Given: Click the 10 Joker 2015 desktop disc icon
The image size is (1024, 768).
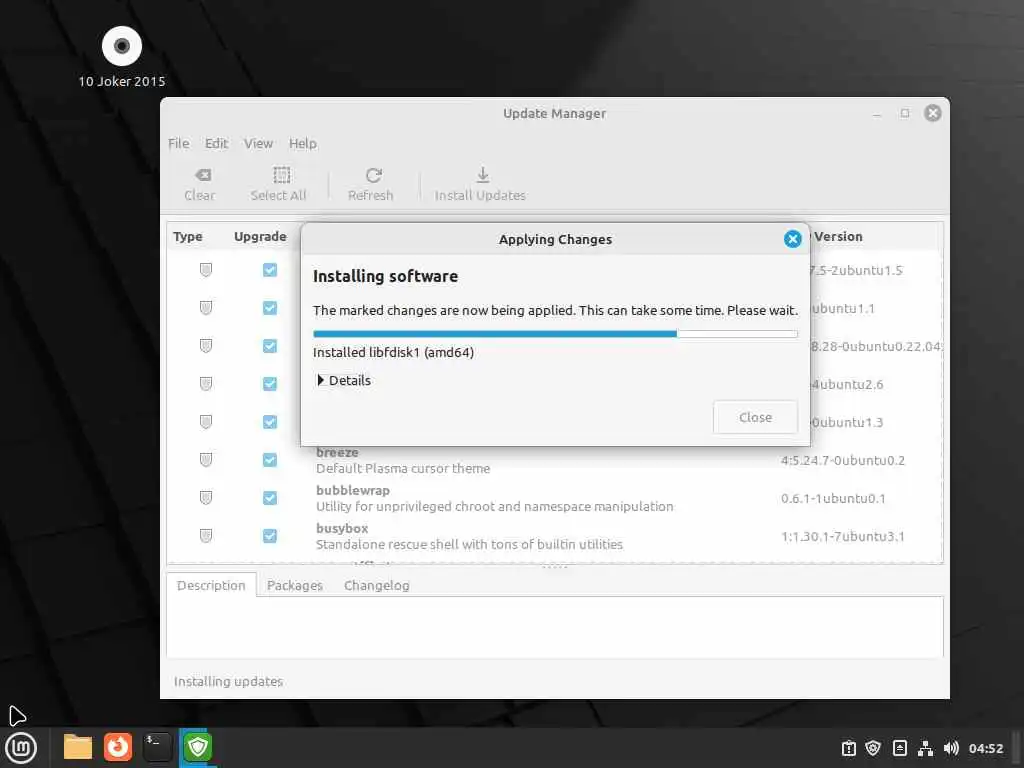Looking at the screenshot, I should 121,46.
